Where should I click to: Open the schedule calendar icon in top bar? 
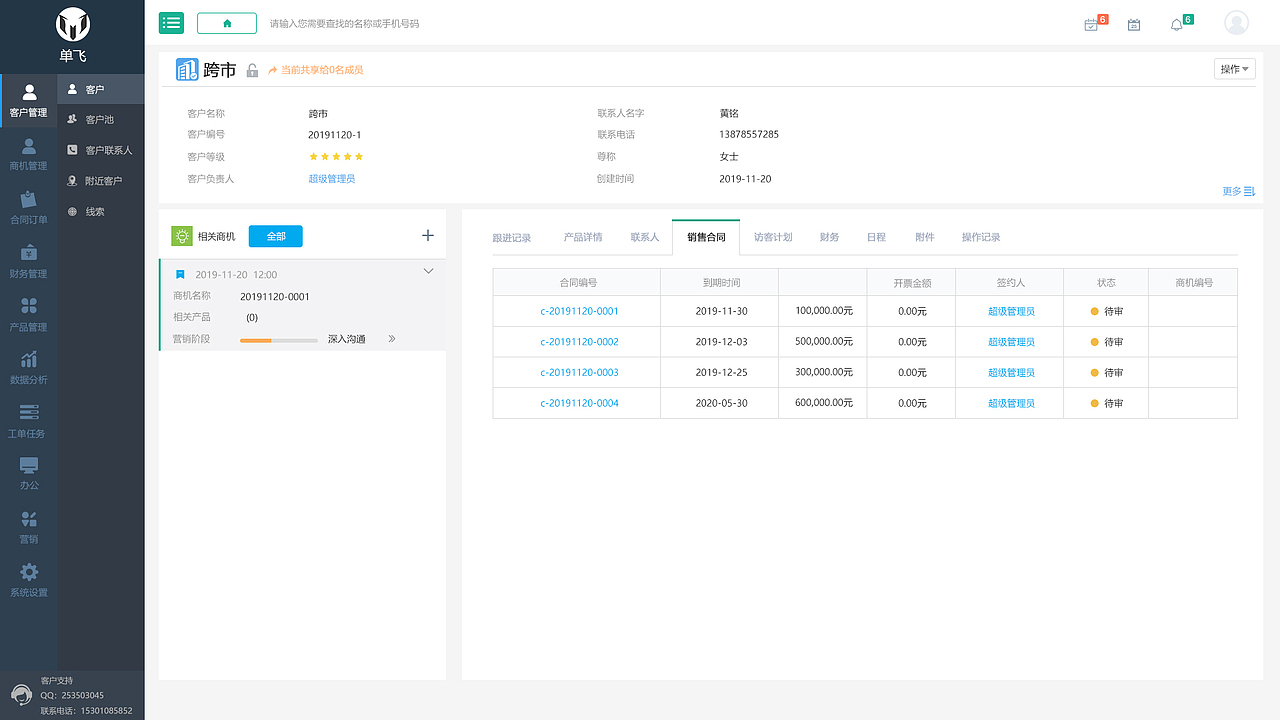point(1133,23)
